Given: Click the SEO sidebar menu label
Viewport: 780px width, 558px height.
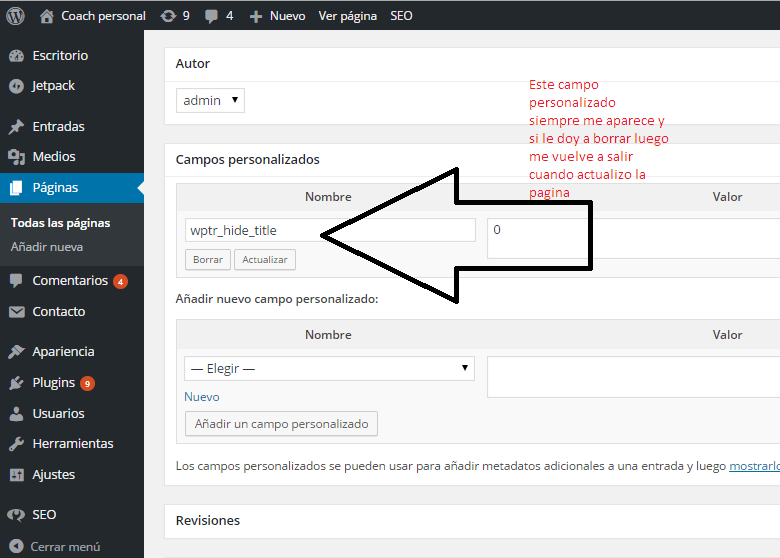Looking at the screenshot, I should coord(44,515).
